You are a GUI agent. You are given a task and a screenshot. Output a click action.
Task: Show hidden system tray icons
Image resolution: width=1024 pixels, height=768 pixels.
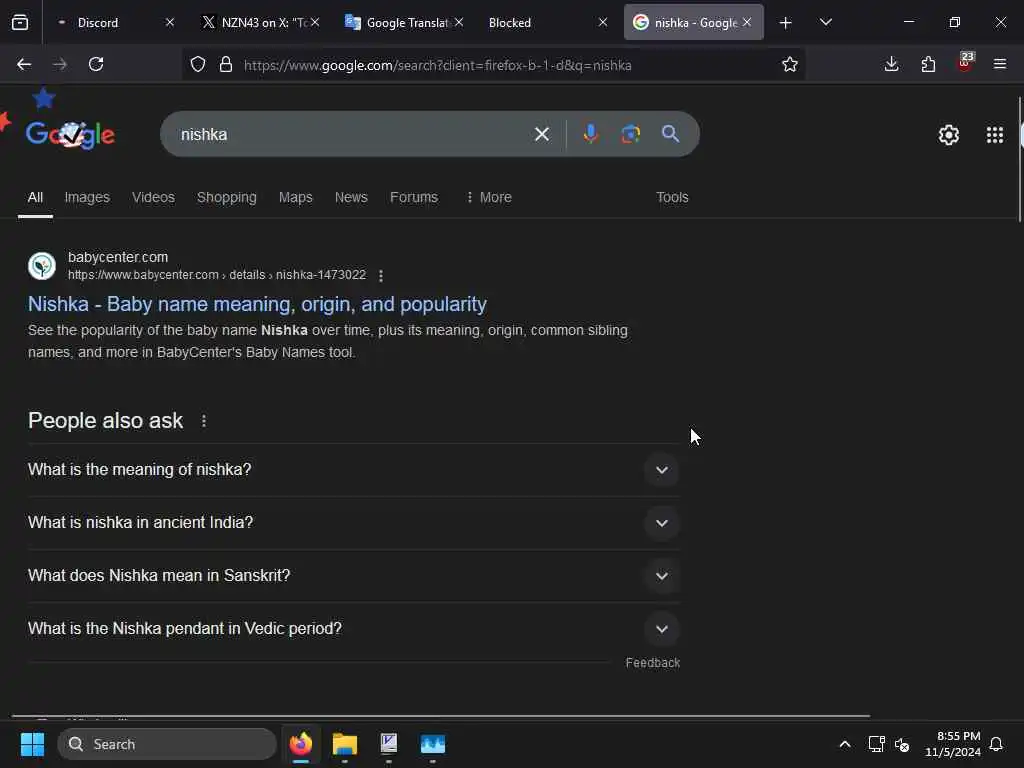pos(844,744)
